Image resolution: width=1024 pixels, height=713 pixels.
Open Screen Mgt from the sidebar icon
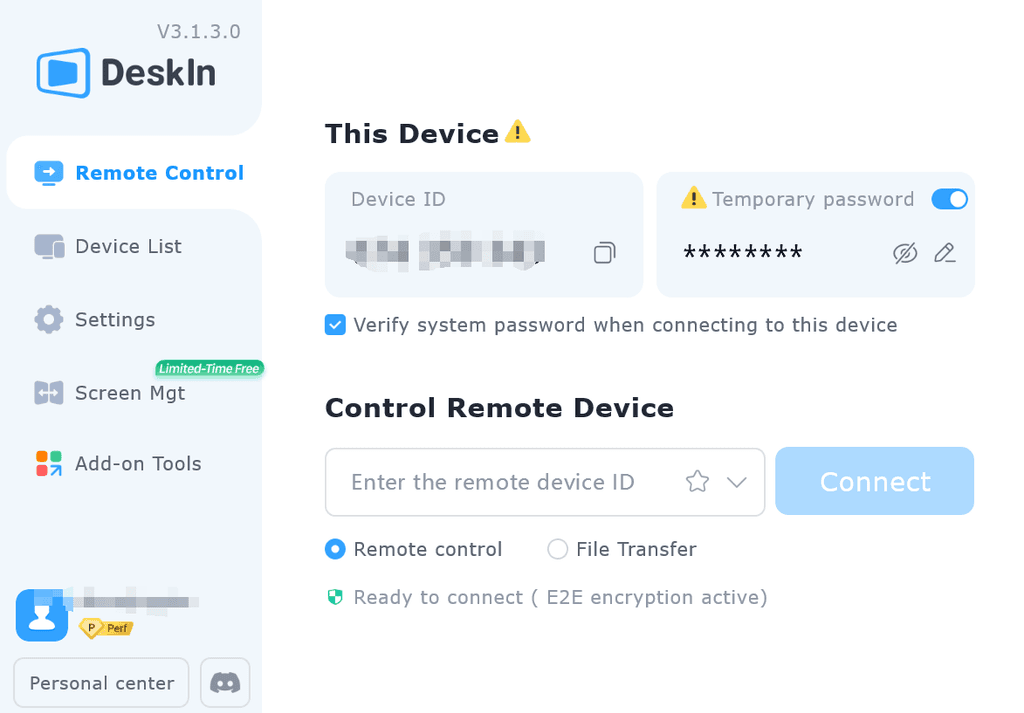47,393
